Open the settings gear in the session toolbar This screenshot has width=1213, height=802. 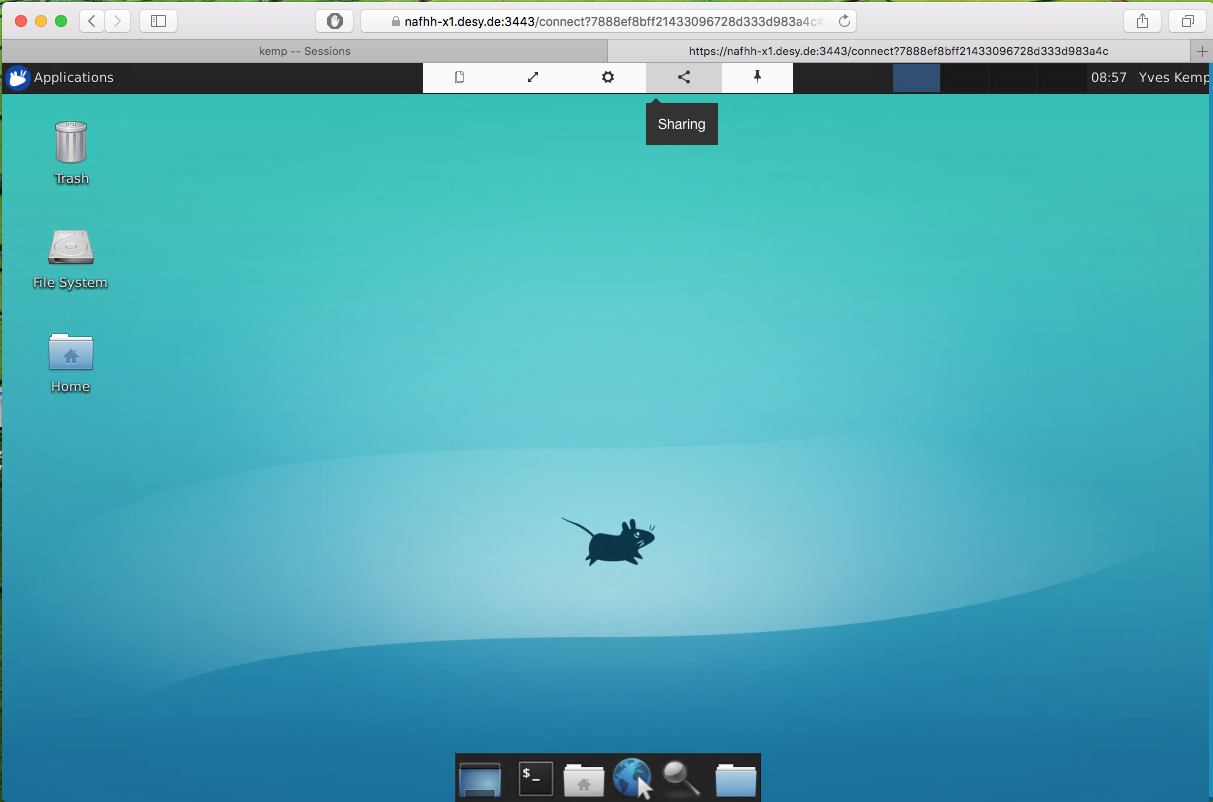tap(608, 78)
